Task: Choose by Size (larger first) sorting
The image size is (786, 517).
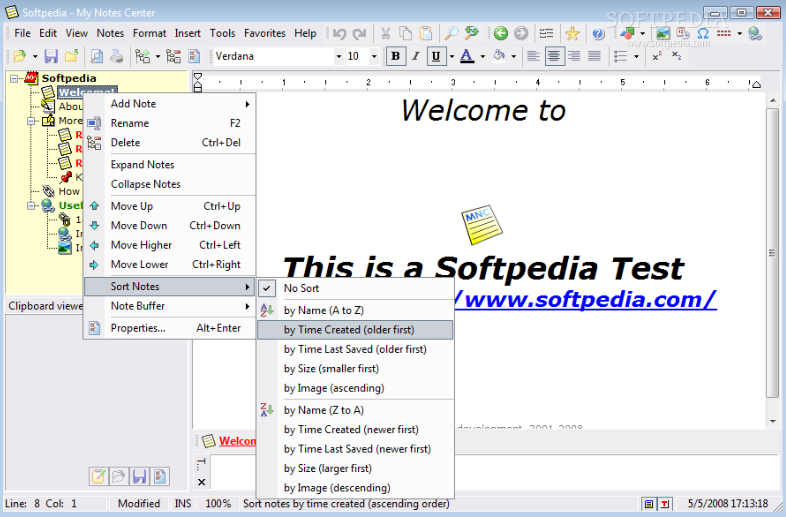Action: point(355,468)
